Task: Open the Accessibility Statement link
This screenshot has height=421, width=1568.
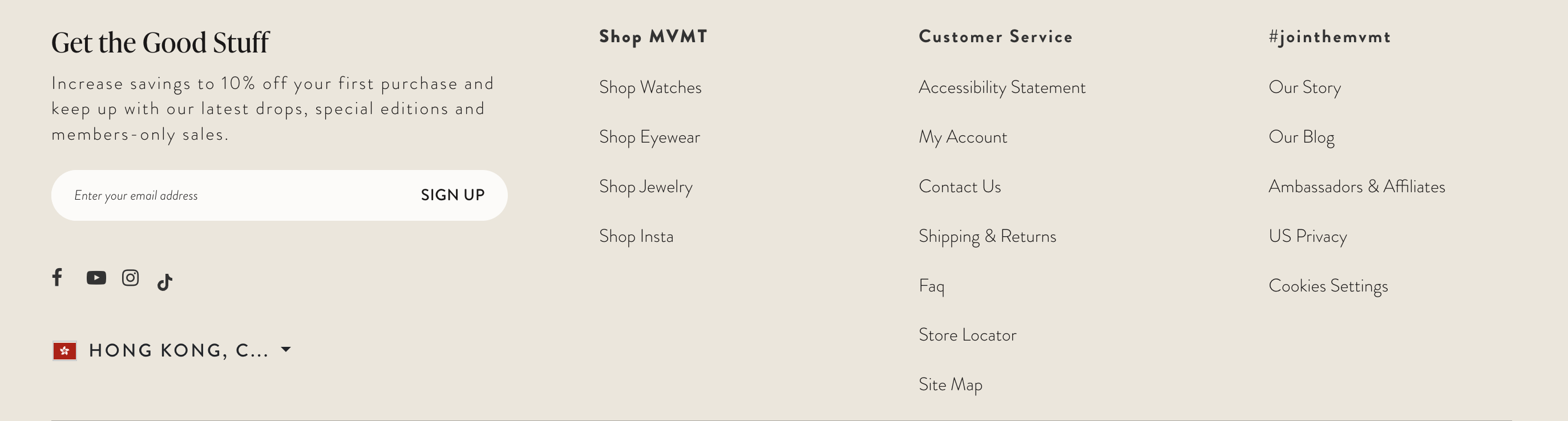Action: pyautogui.click(x=1002, y=88)
